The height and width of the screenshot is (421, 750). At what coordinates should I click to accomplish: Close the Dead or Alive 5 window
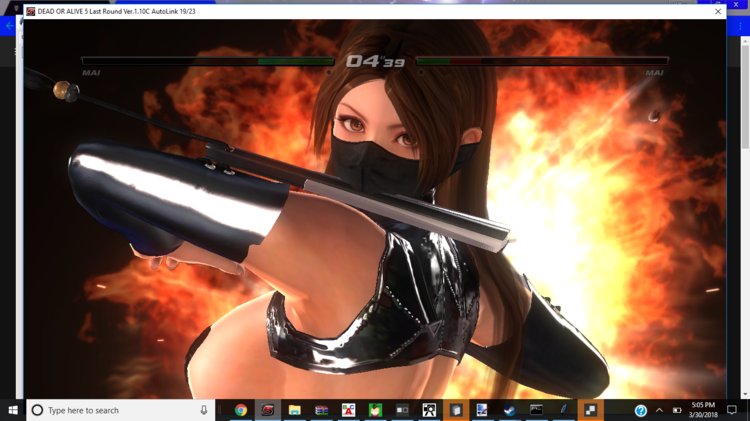click(x=718, y=11)
